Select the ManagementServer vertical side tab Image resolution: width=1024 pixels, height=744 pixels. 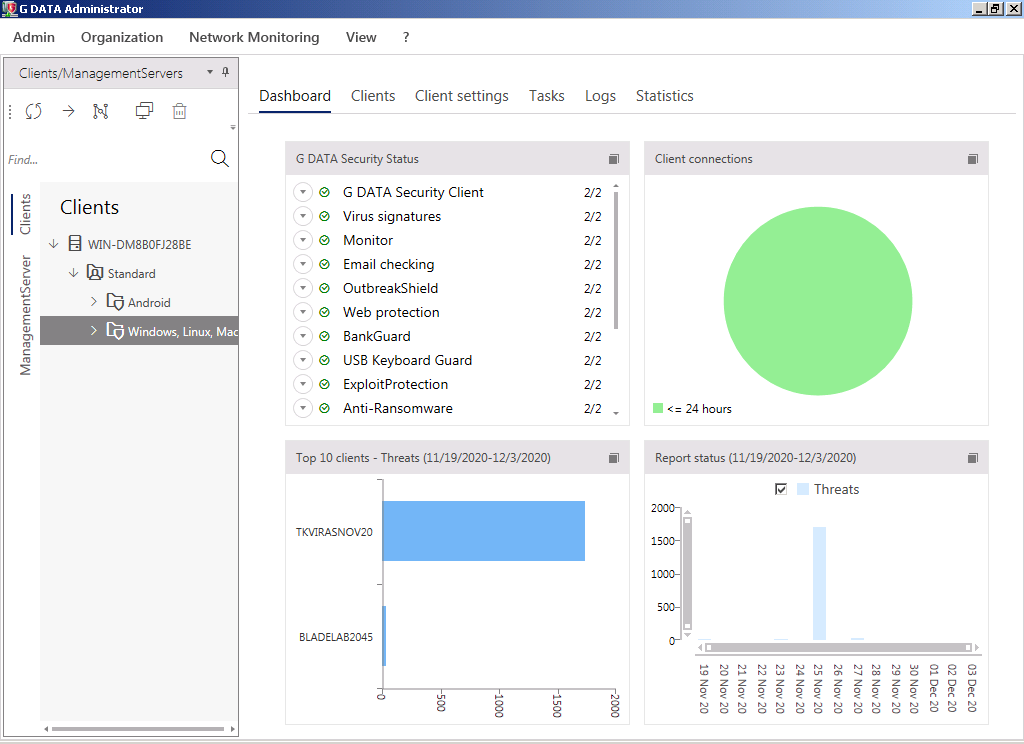tap(26, 315)
